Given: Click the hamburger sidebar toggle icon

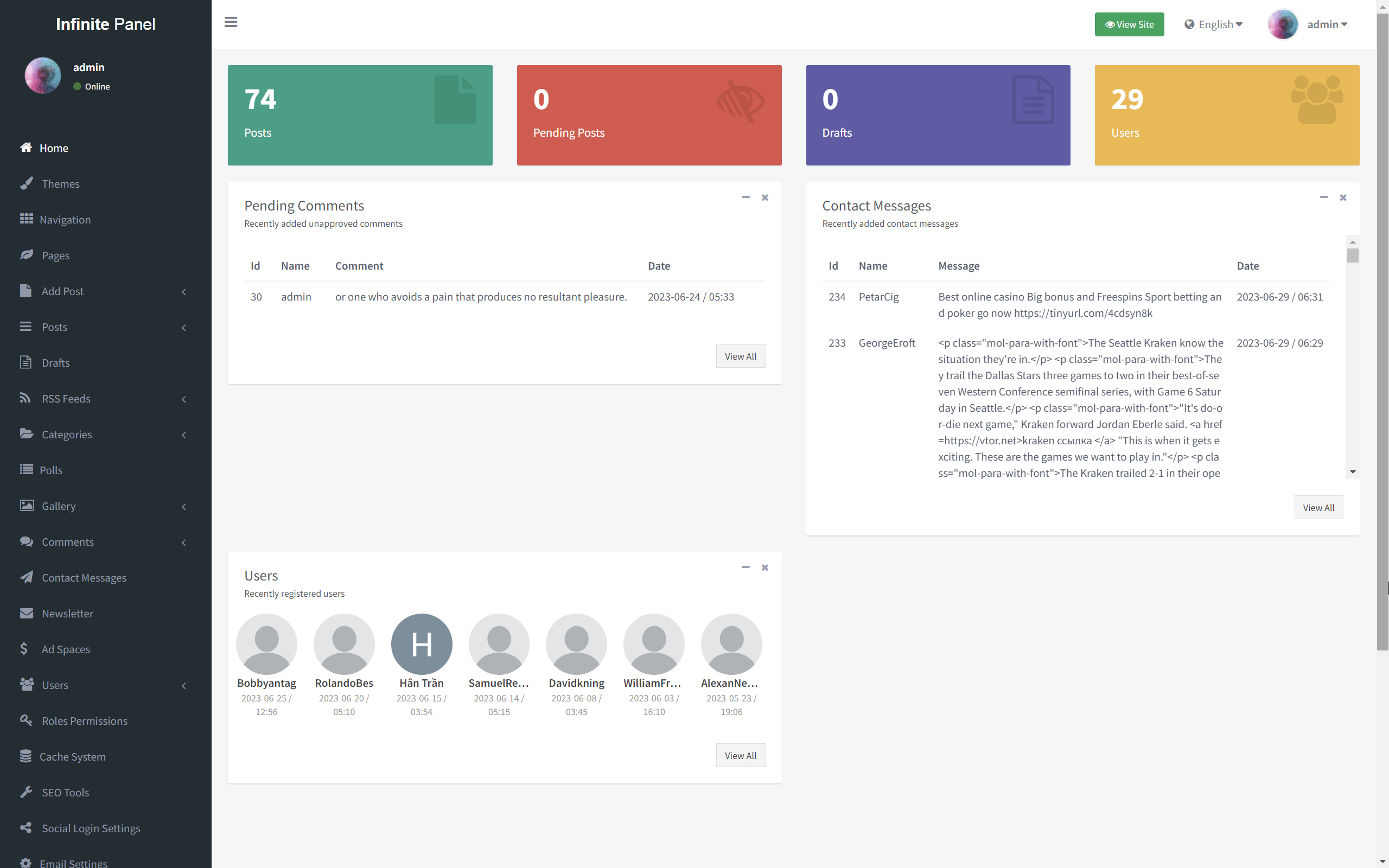Looking at the screenshot, I should click(x=231, y=22).
